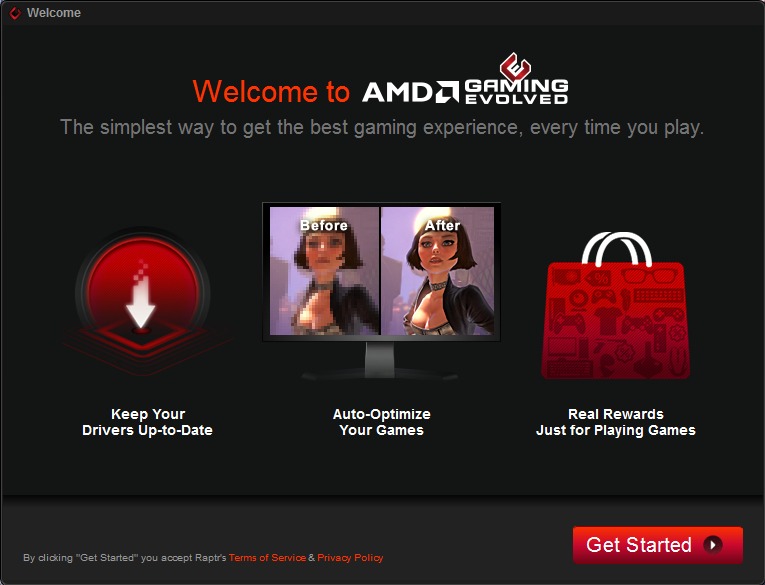The width and height of the screenshot is (765, 585).
Task: Click the Raptr logo in title bar
Action: point(15,13)
